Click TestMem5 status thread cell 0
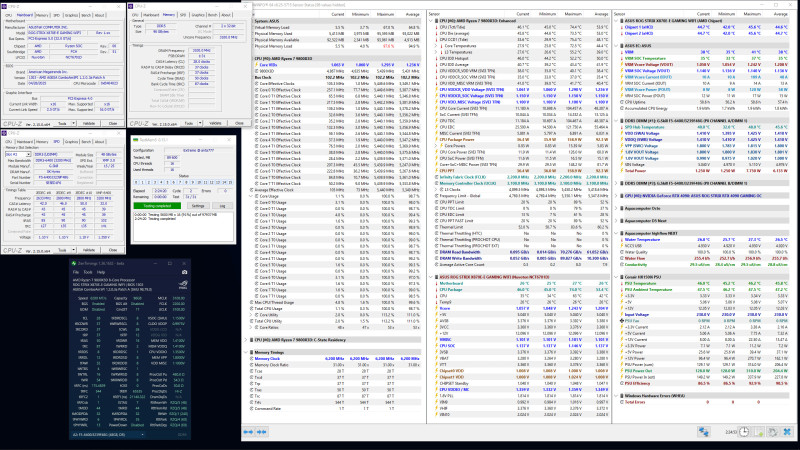This screenshot has height=450, width=800. (137, 182)
